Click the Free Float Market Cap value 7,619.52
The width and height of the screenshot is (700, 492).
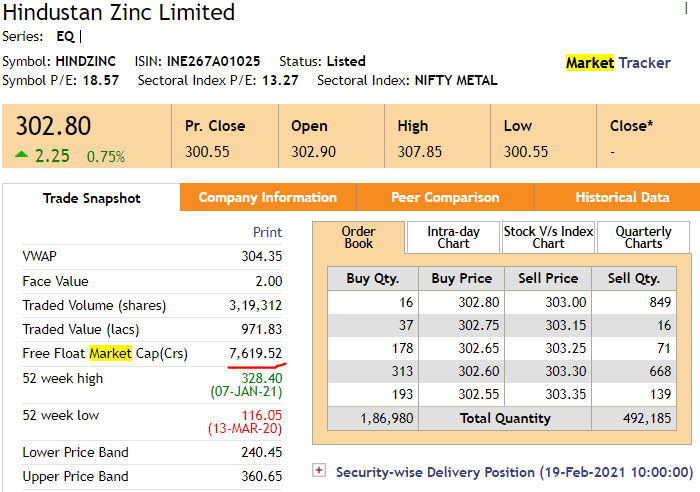255,353
